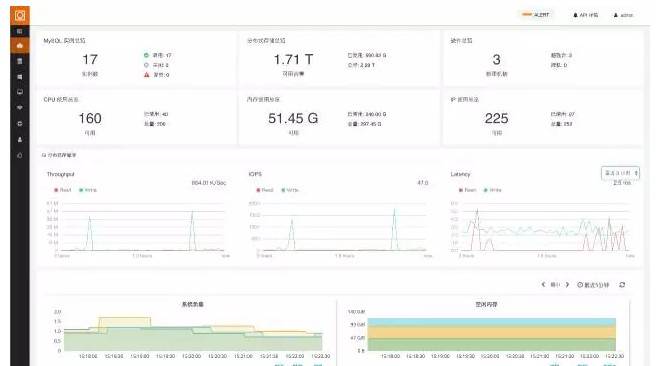Viewport: 669px width, 366px height.
Task: Toggle Read series in IOPS legend
Action: pos(265,190)
